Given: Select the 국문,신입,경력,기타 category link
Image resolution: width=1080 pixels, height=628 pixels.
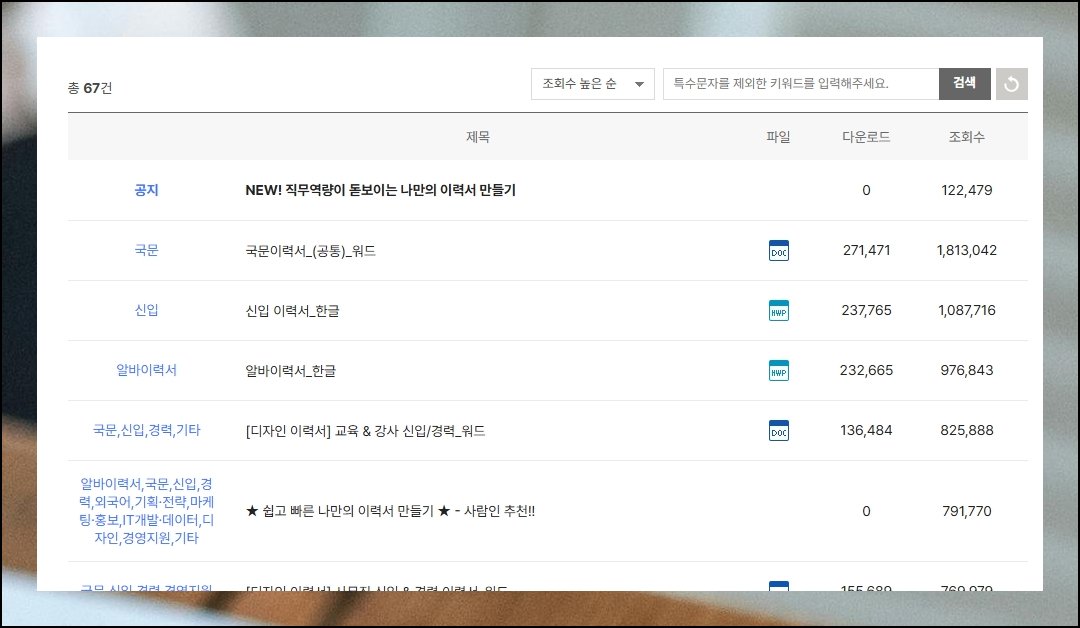Looking at the screenshot, I should coord(146,430).
